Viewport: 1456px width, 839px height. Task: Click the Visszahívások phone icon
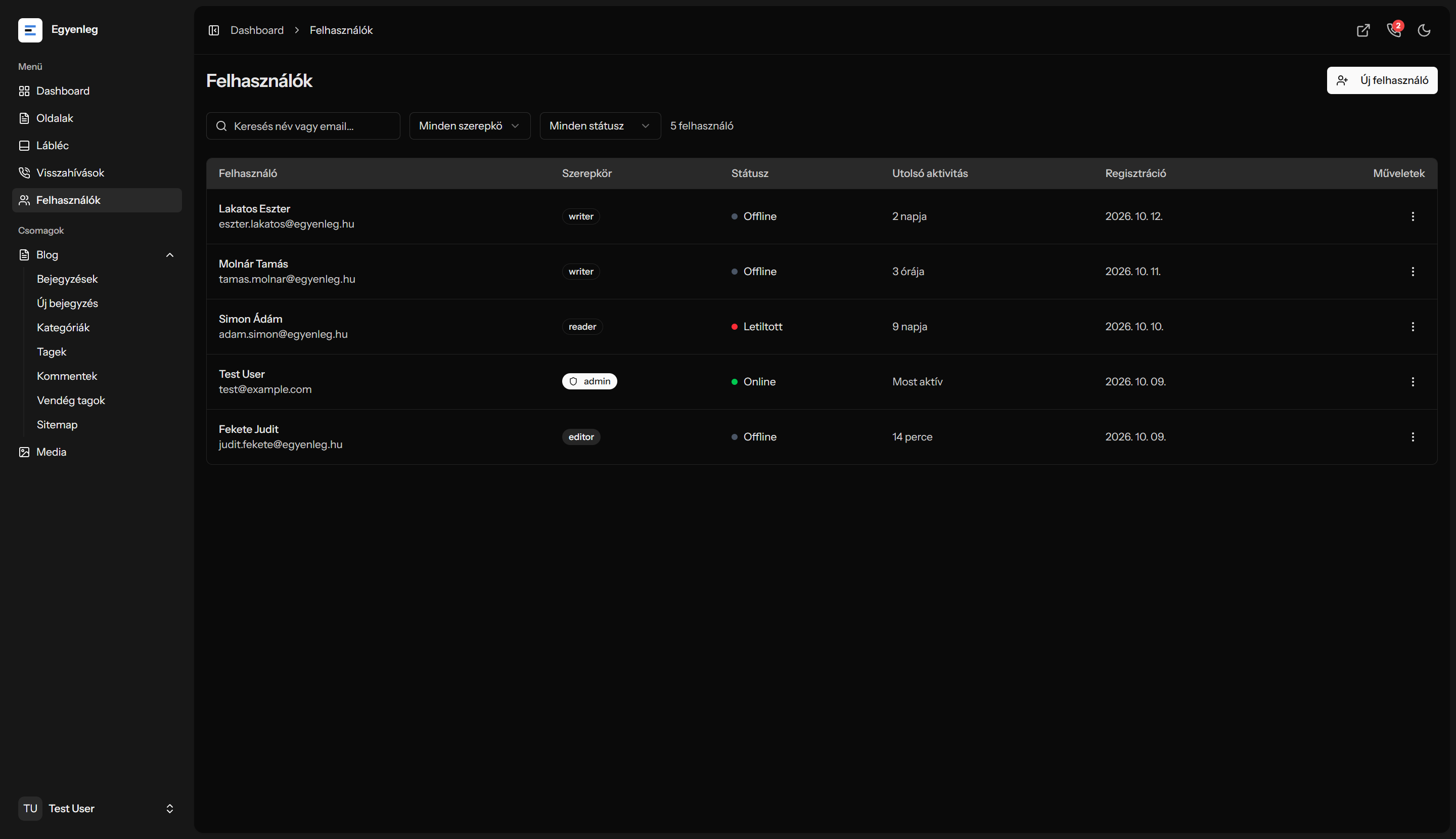coord(24,173)
